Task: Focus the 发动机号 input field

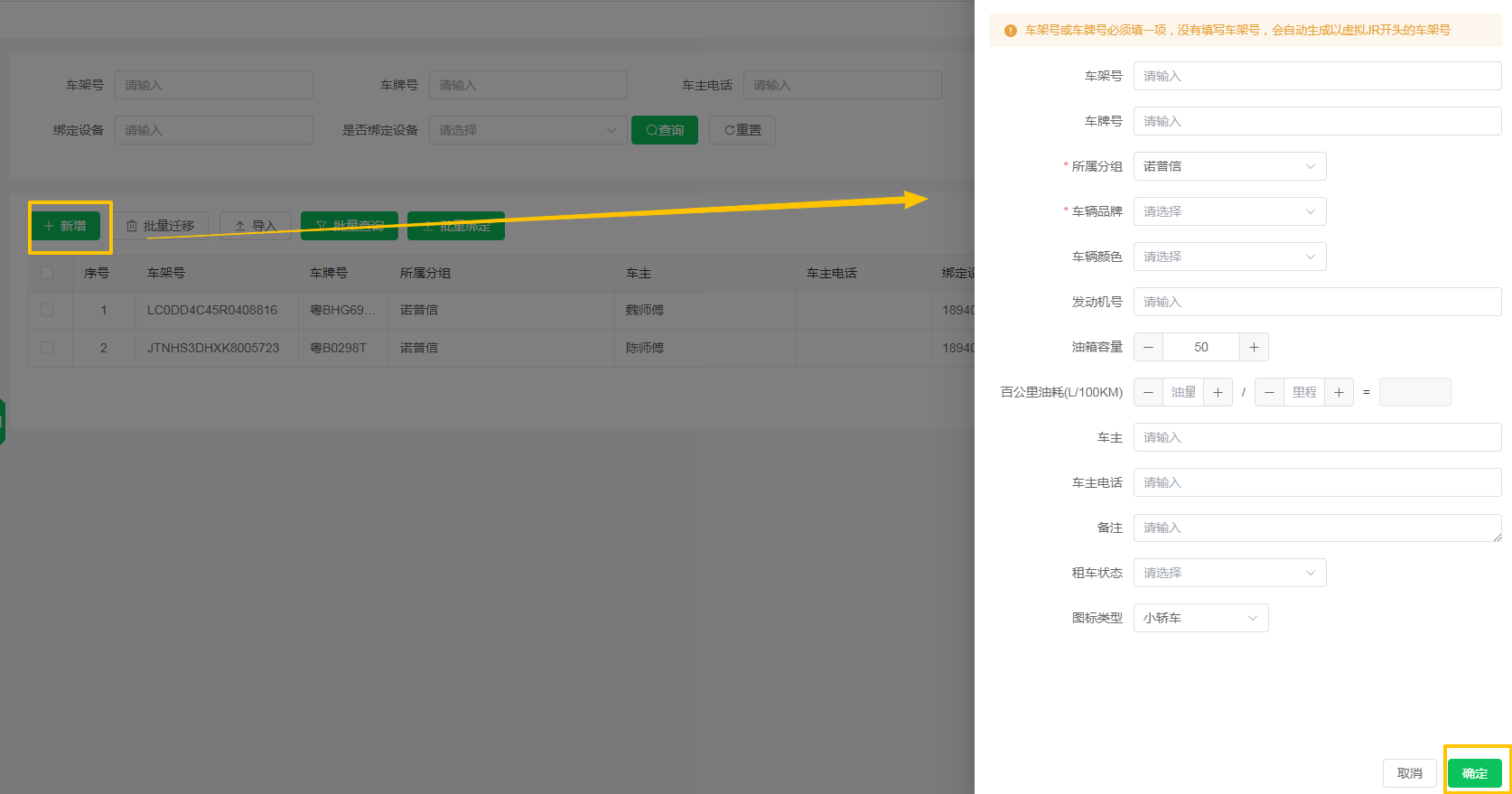Action: click(1317, 302)
